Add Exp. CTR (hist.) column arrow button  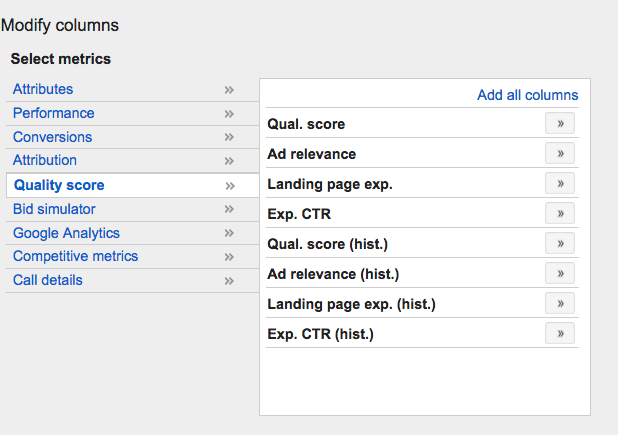560,333
